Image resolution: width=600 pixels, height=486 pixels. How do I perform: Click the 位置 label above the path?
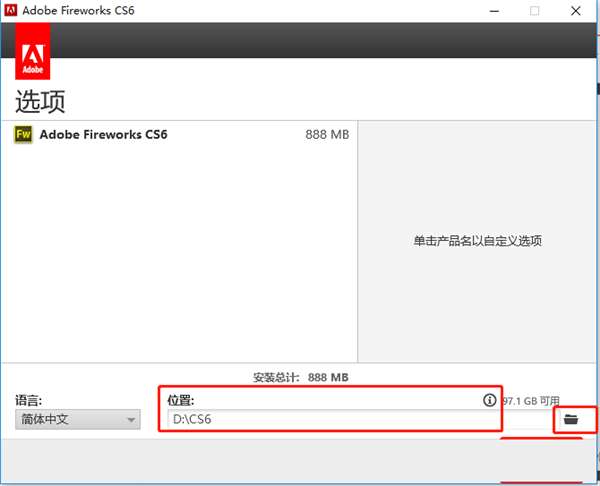(181, 400)
